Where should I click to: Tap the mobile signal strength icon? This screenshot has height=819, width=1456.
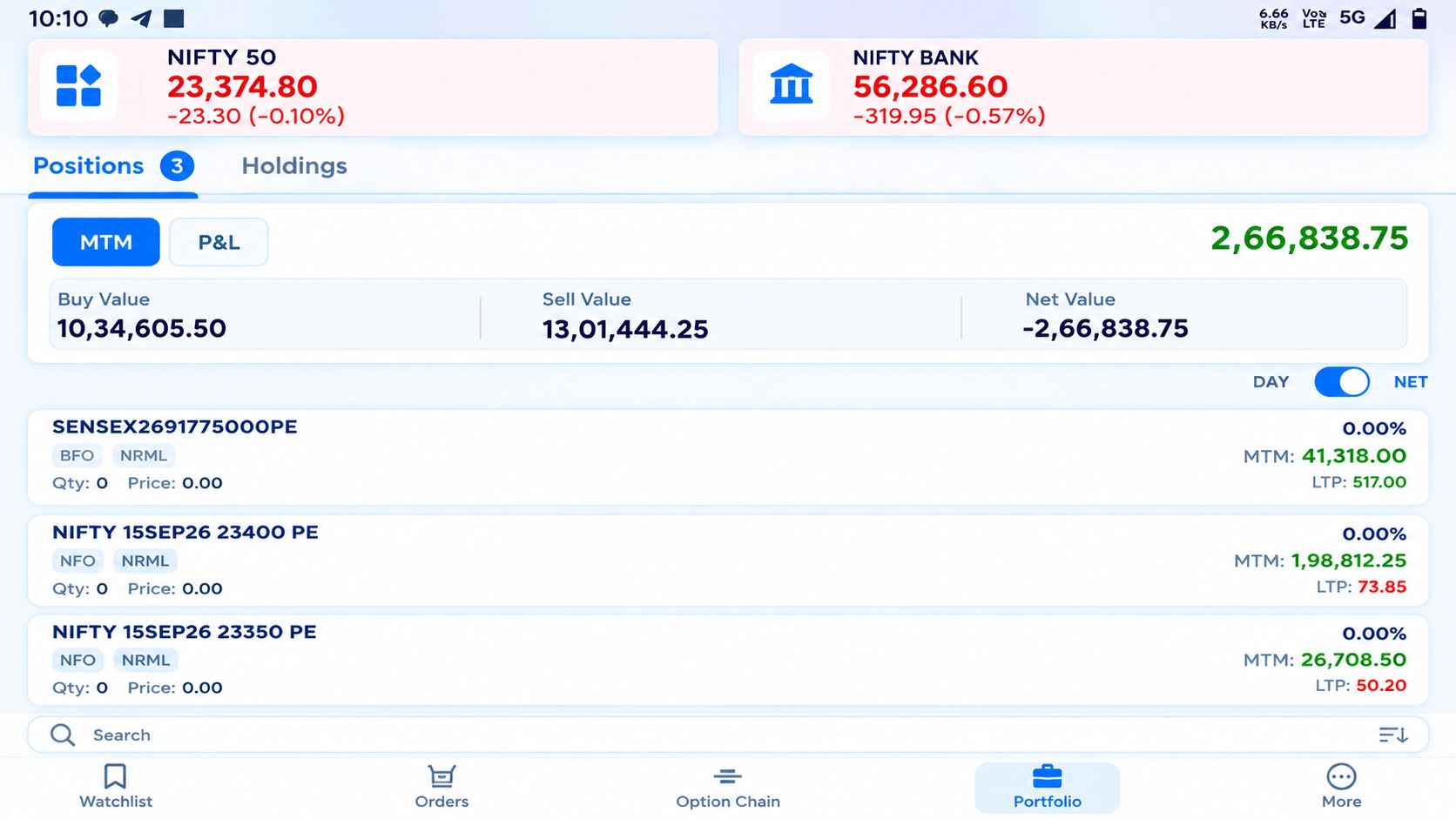coord(1385,18)
